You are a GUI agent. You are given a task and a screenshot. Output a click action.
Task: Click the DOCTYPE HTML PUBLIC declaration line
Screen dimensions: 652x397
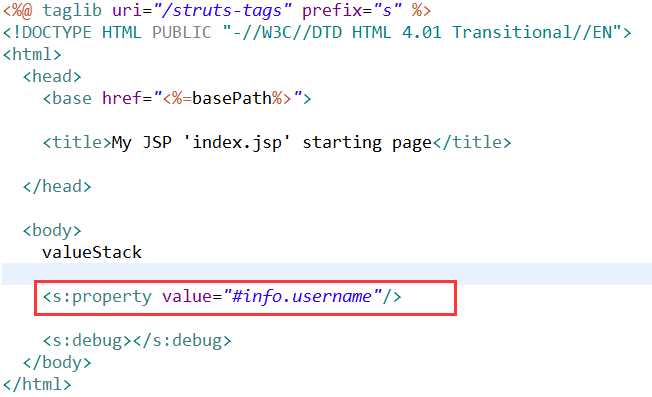click(x=317, y=32)
